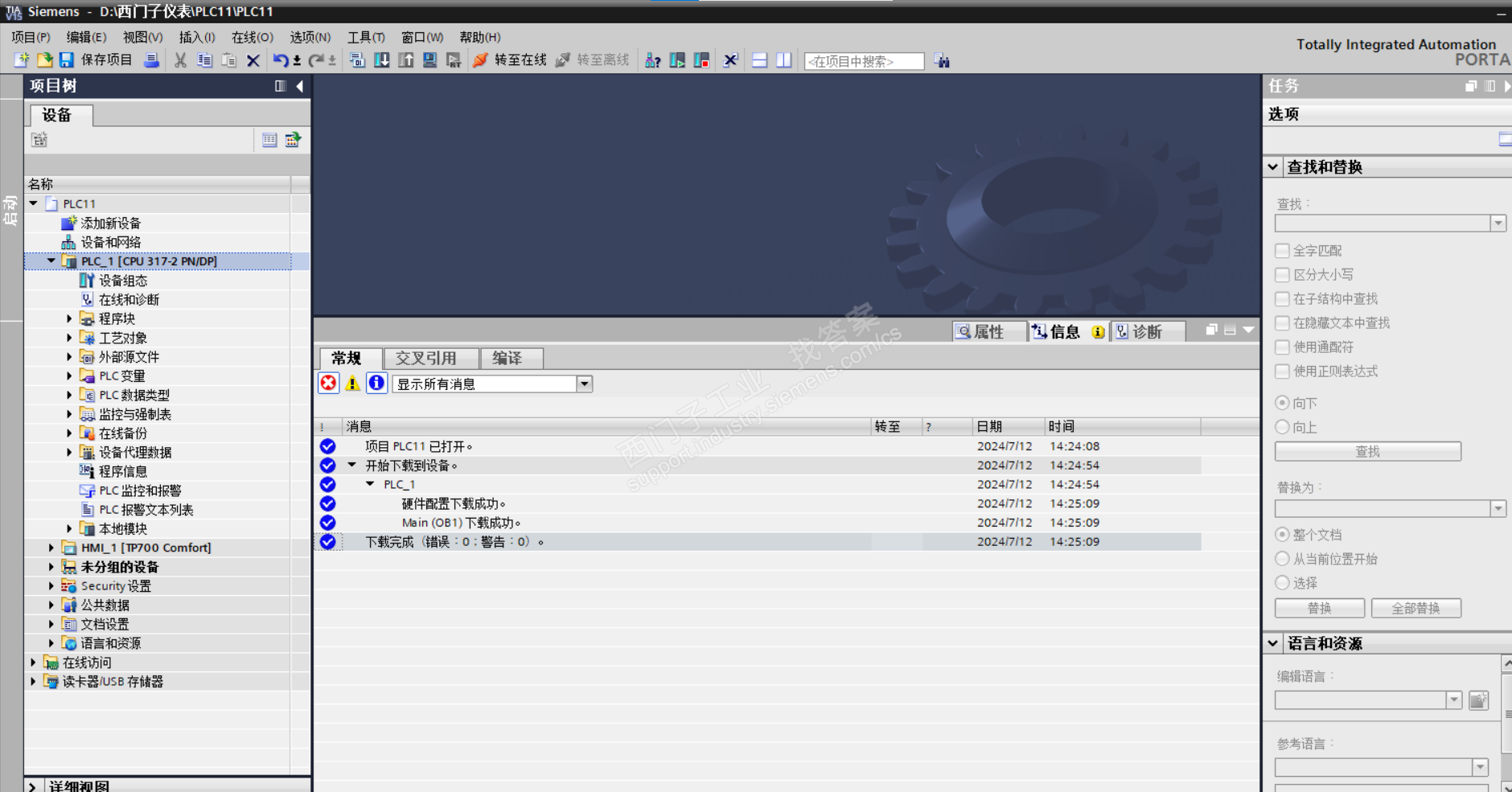Click the 下载完成 message row
Viewport: 1512px width, 792px height.
point(758,542)
